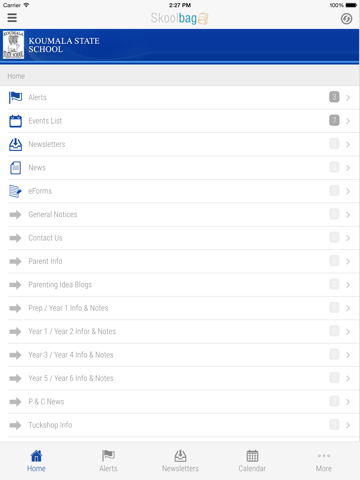Tap the Koumala State School crest logo
This screenshot has width=360, height=480.
point(13,45)
